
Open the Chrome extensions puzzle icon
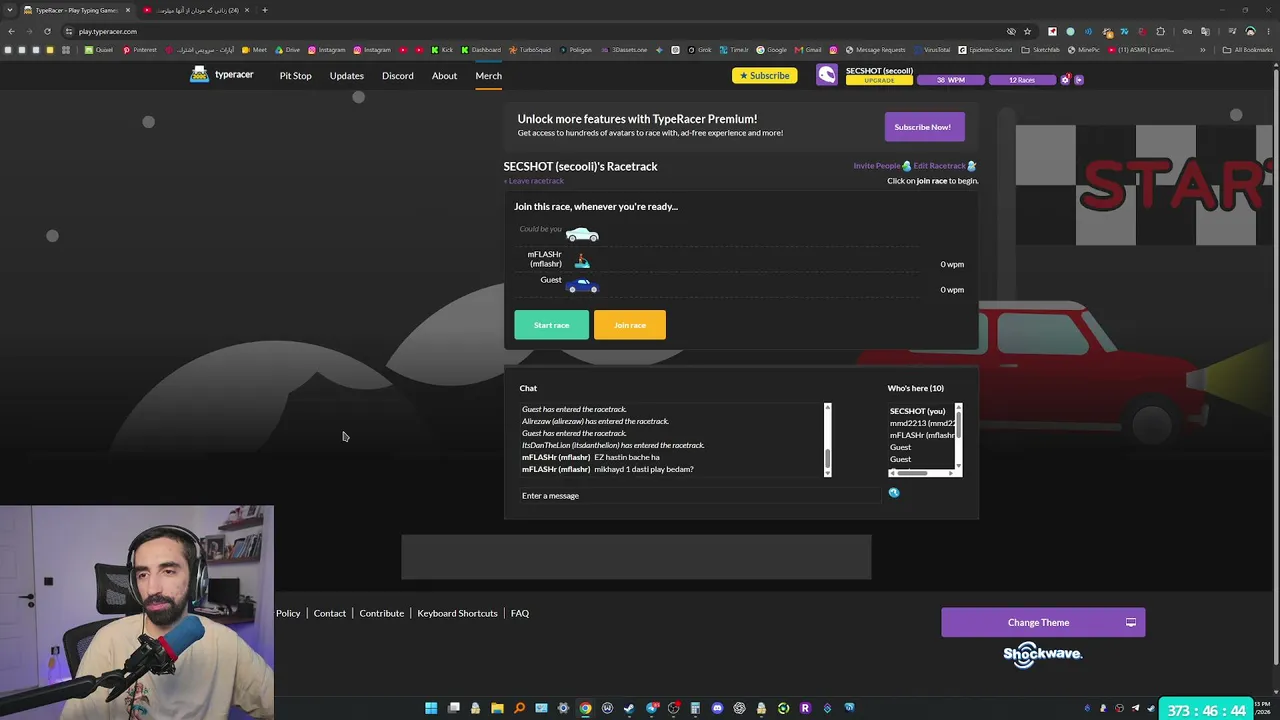click(1160, 31)
